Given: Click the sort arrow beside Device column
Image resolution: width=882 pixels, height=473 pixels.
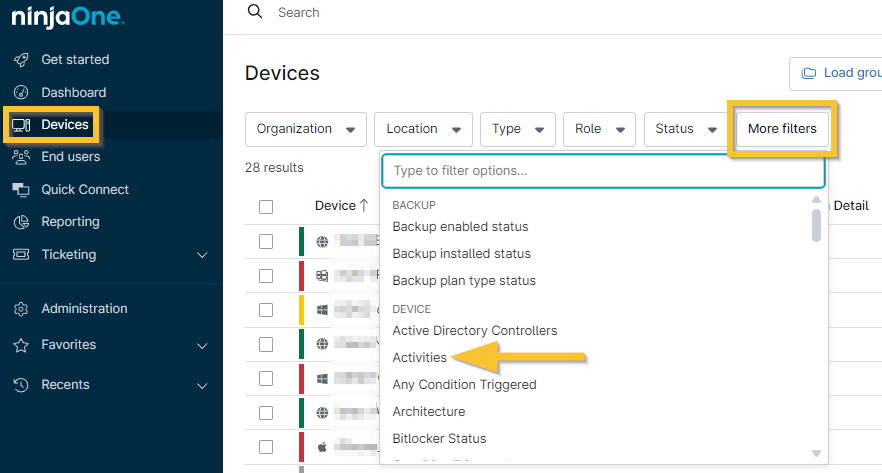Looking at the screenshot, I should pyautogui.click(x=364, y=205).
